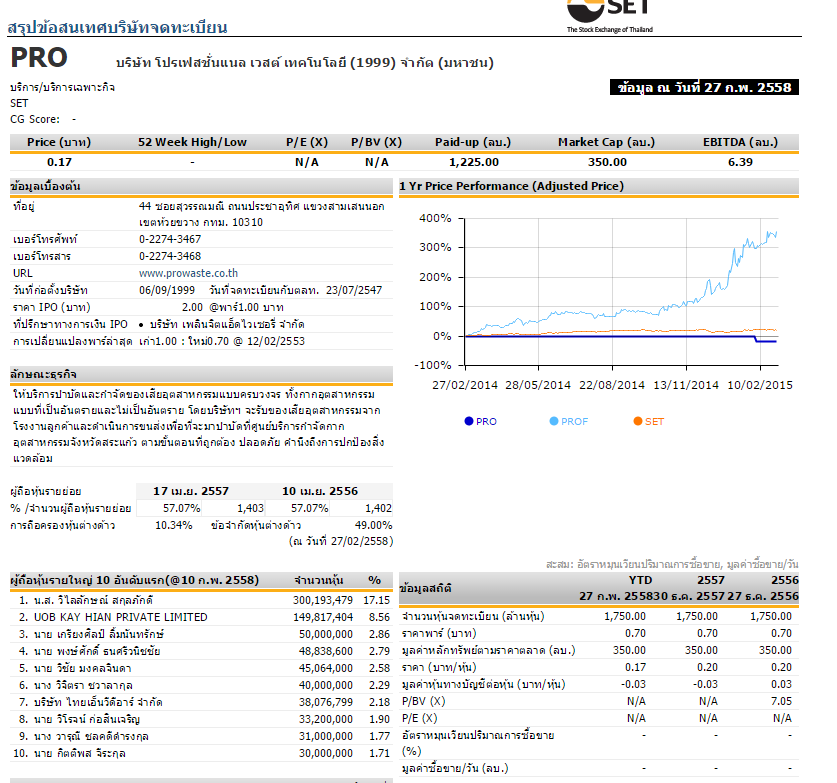Click the book value per share 0.03
This screenshot has width=837, height=783.
click(x=781, y=684)
